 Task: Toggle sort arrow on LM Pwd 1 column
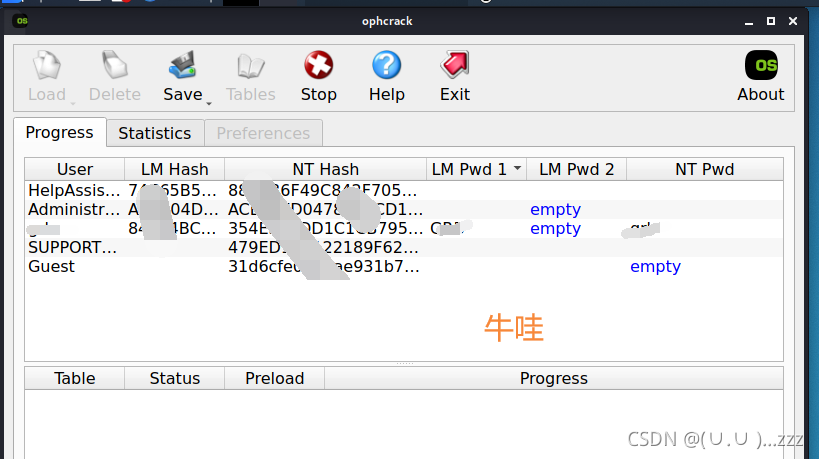(x=517, y=169)
